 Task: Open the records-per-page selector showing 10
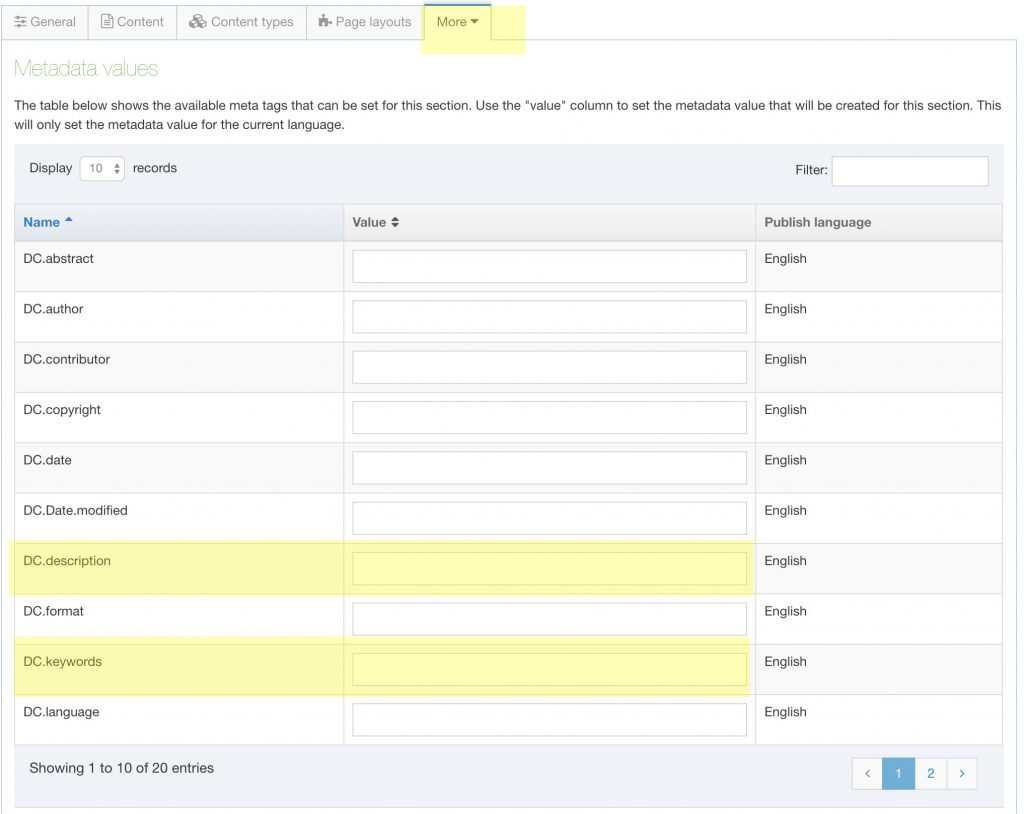pos(101,168)
